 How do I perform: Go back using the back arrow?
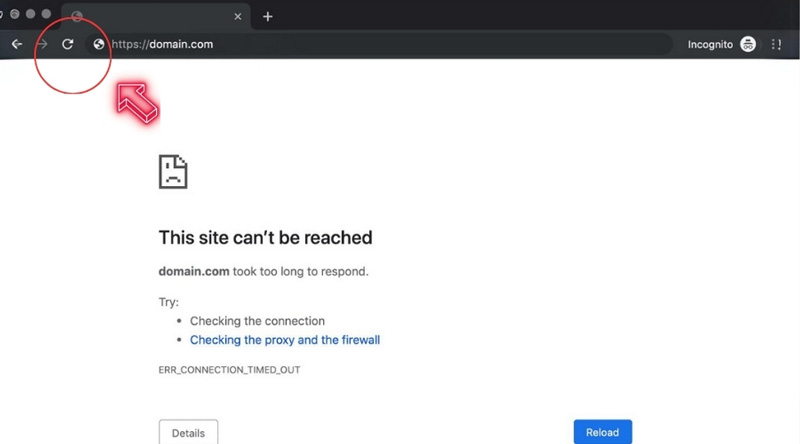tap(17, 44)
